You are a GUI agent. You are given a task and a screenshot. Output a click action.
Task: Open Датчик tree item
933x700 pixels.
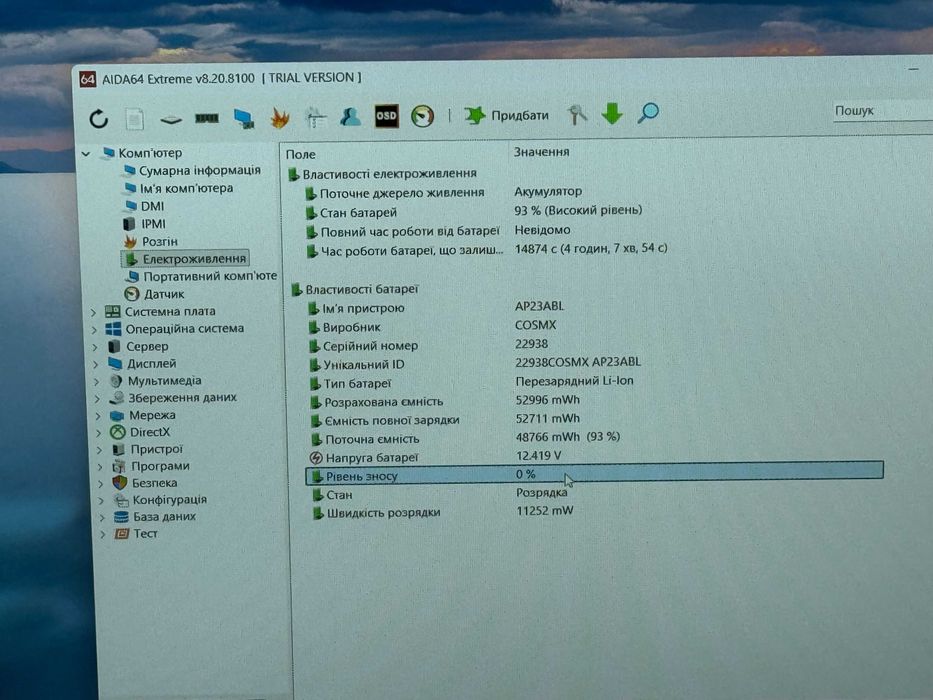[155, 294]
